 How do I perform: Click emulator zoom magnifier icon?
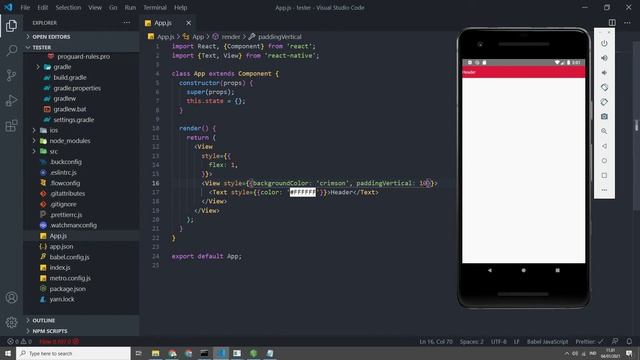tap(604, 131)
